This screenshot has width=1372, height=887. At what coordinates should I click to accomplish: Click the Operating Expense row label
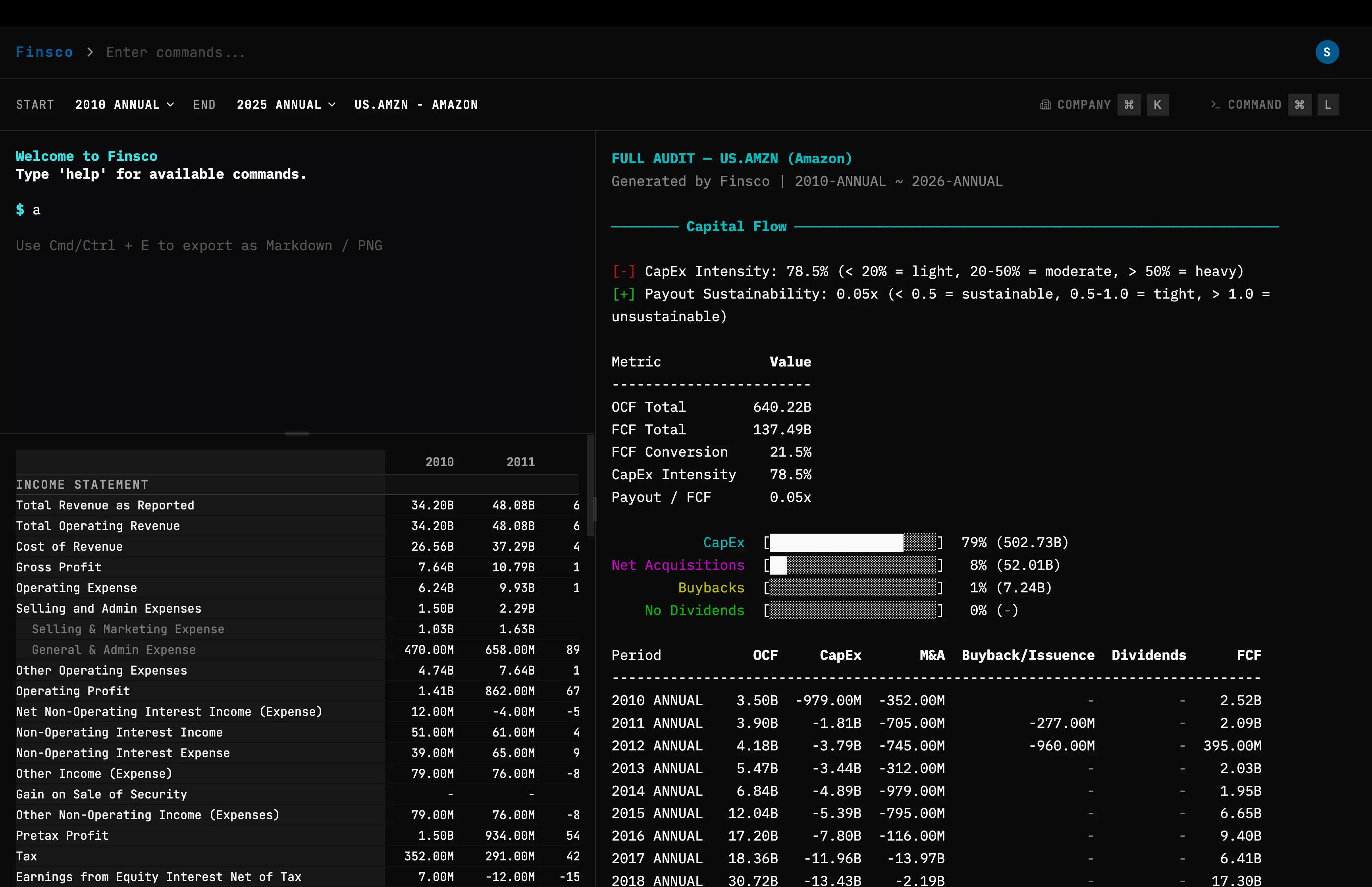click(77, 588)
